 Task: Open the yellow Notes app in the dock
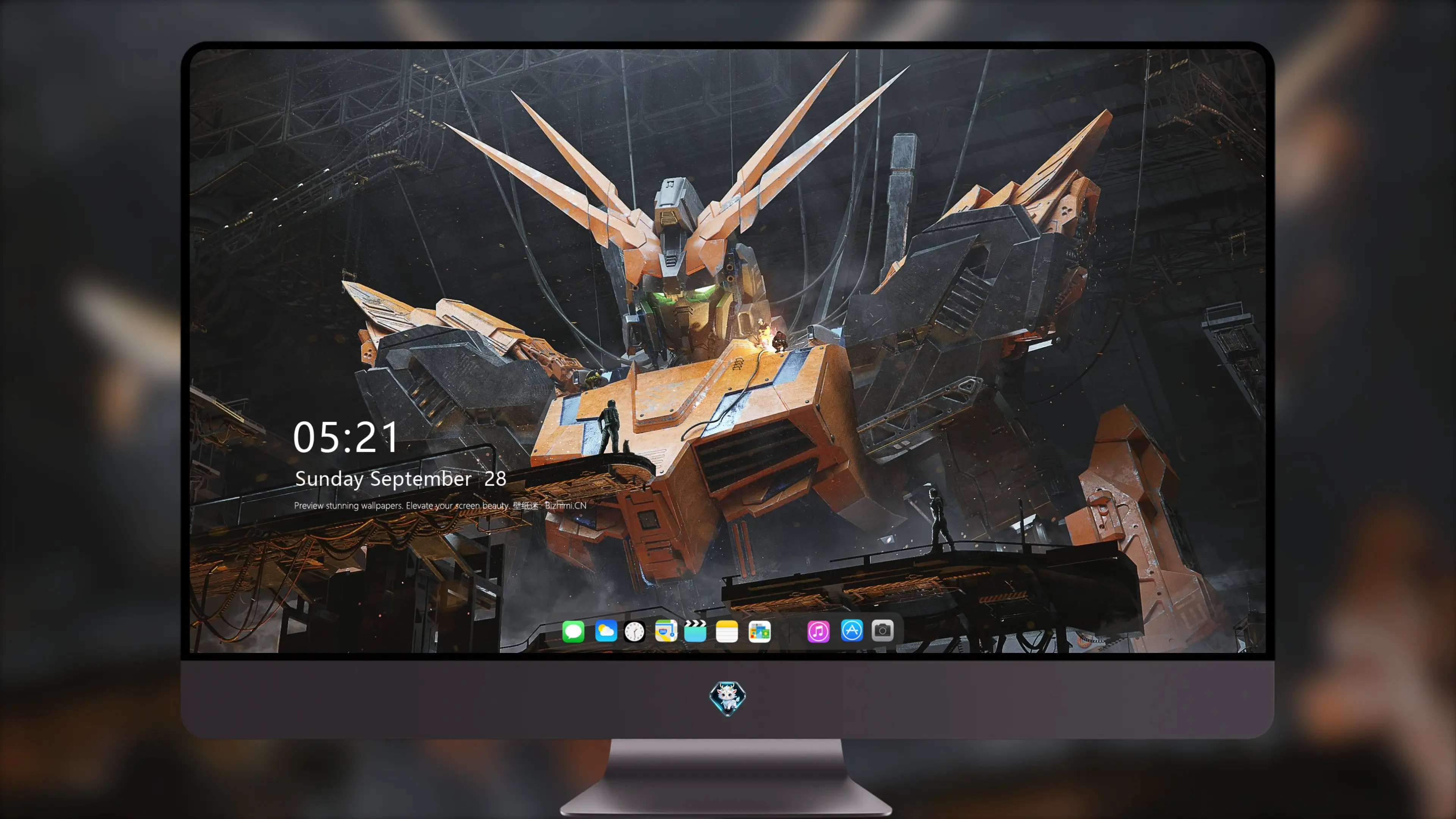(727, 631)
